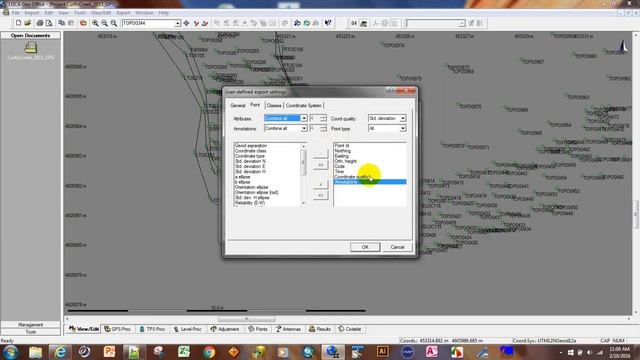
Task: Open the General tab in export settings
Action: 238,106
